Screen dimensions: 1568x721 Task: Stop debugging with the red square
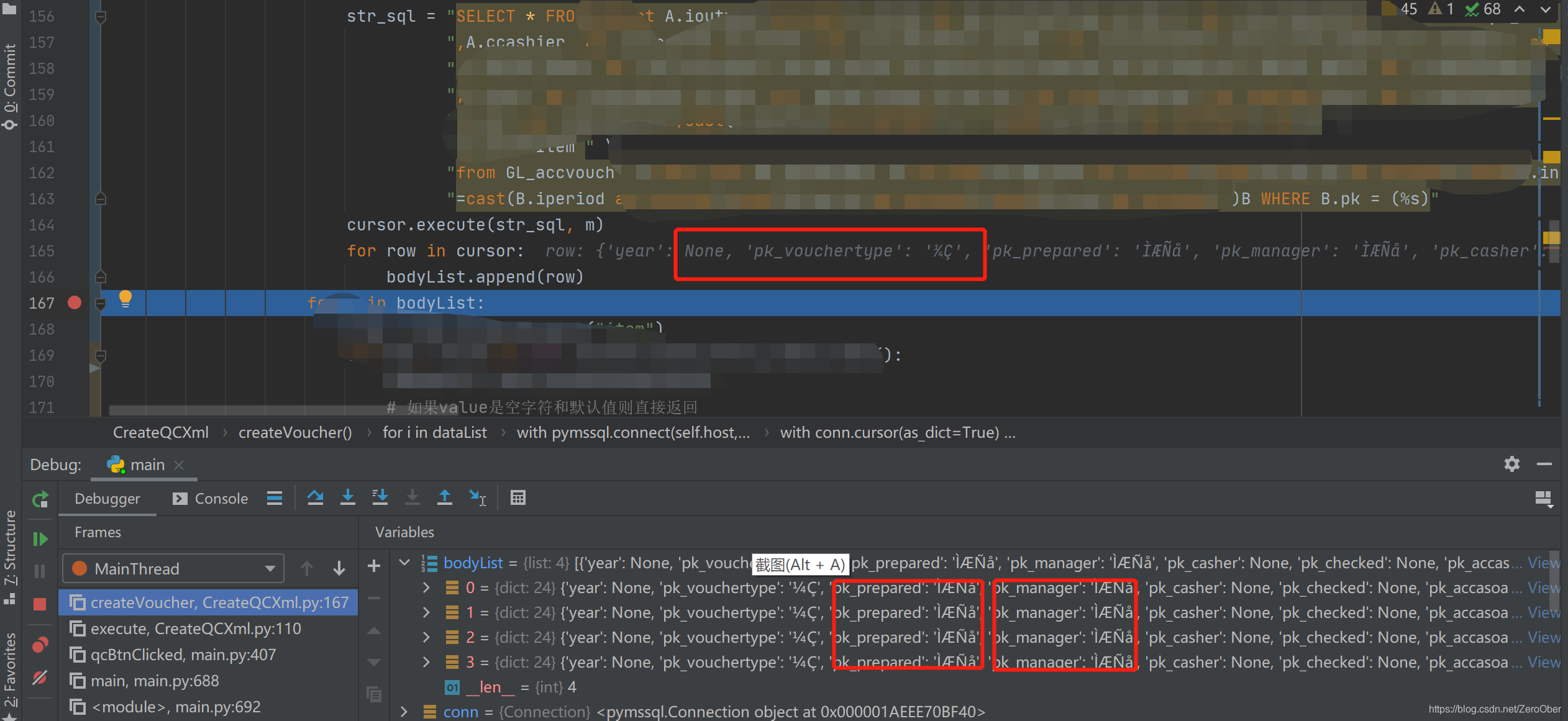coord(40,604)
